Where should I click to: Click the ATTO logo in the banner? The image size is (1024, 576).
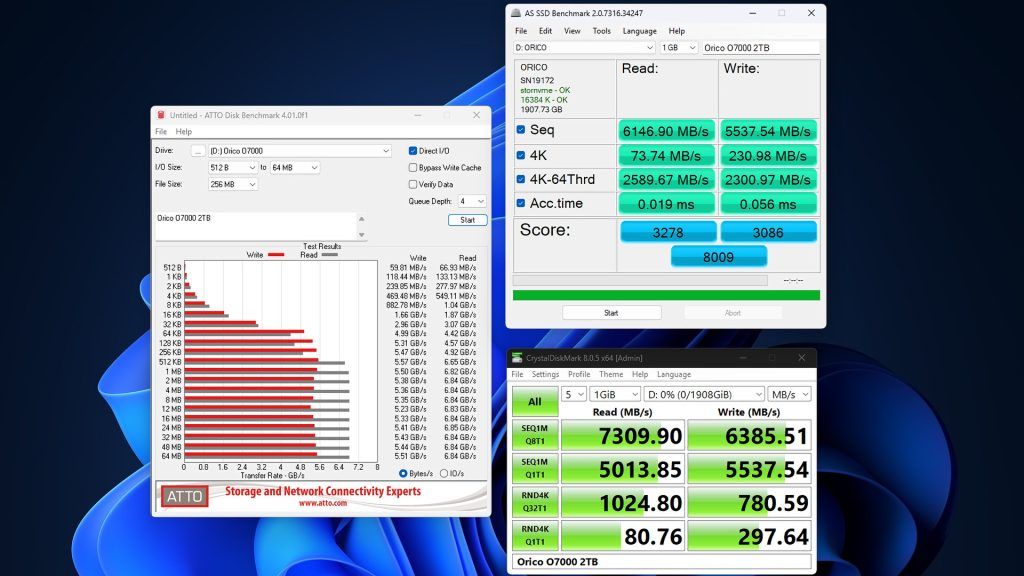click(184, 496)
